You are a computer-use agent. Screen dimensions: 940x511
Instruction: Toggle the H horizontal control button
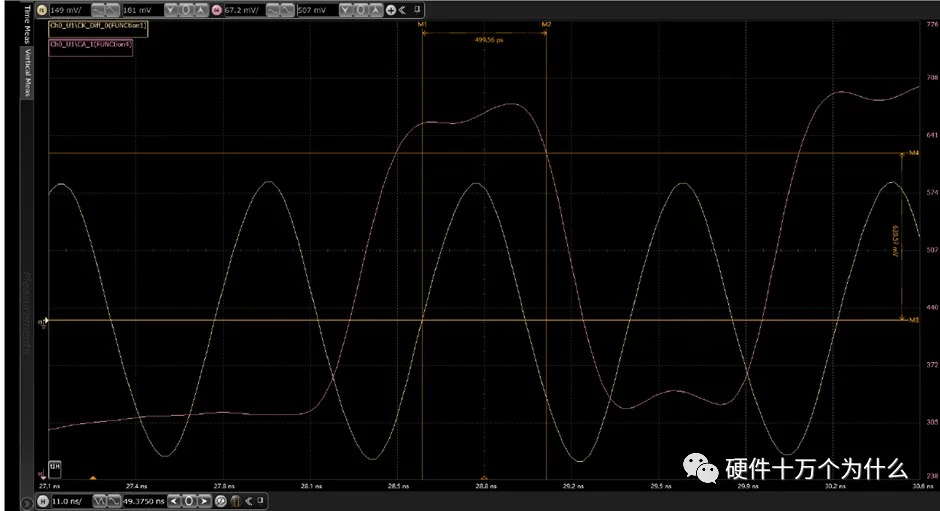tap(42, 499)
